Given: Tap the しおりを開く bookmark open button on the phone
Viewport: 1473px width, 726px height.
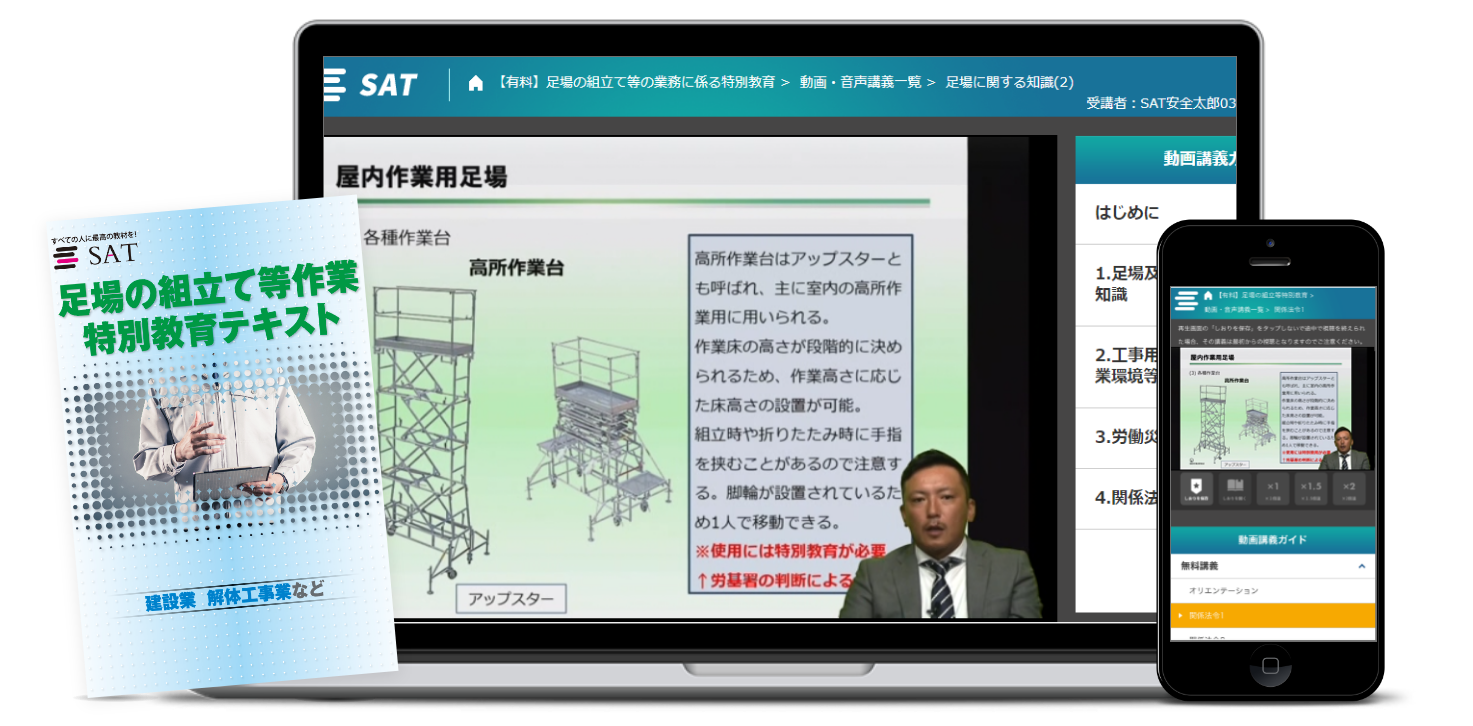Looking at the screenshot, I should click(1234, 487).
